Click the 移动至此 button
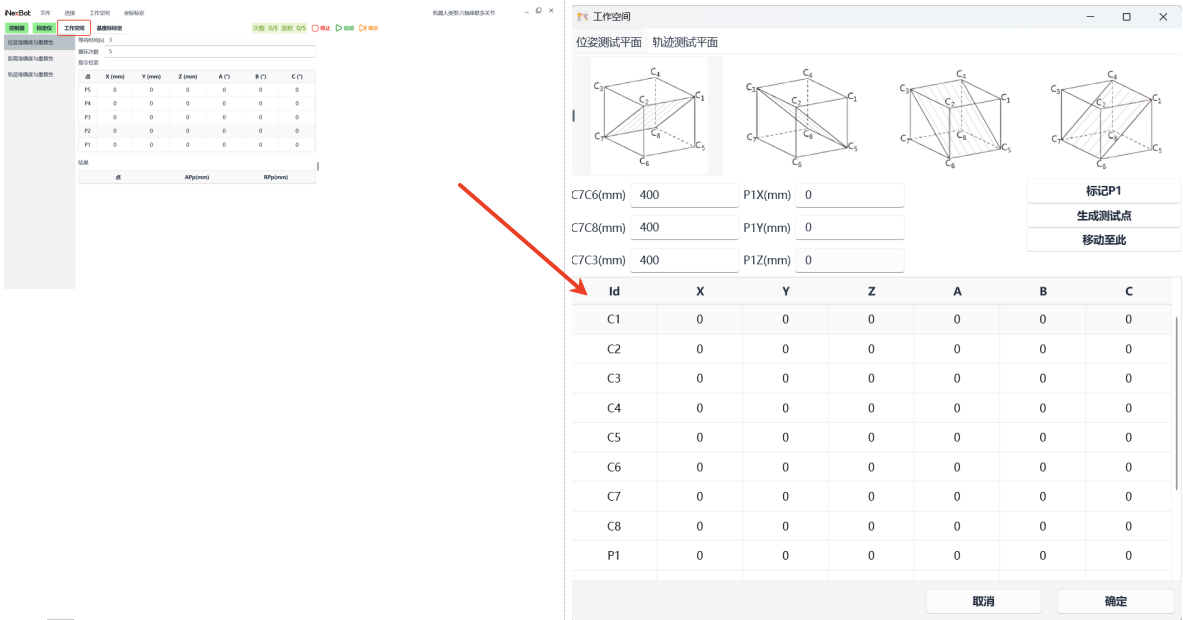This screenshot has height=620, width=1183. coord(1104,240)
